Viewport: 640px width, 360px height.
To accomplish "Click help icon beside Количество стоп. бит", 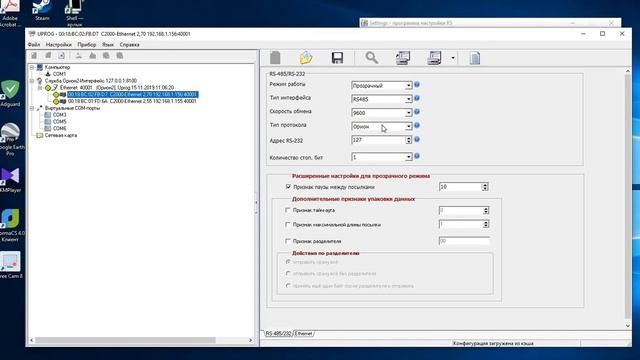I will click(x=417, y=156).
